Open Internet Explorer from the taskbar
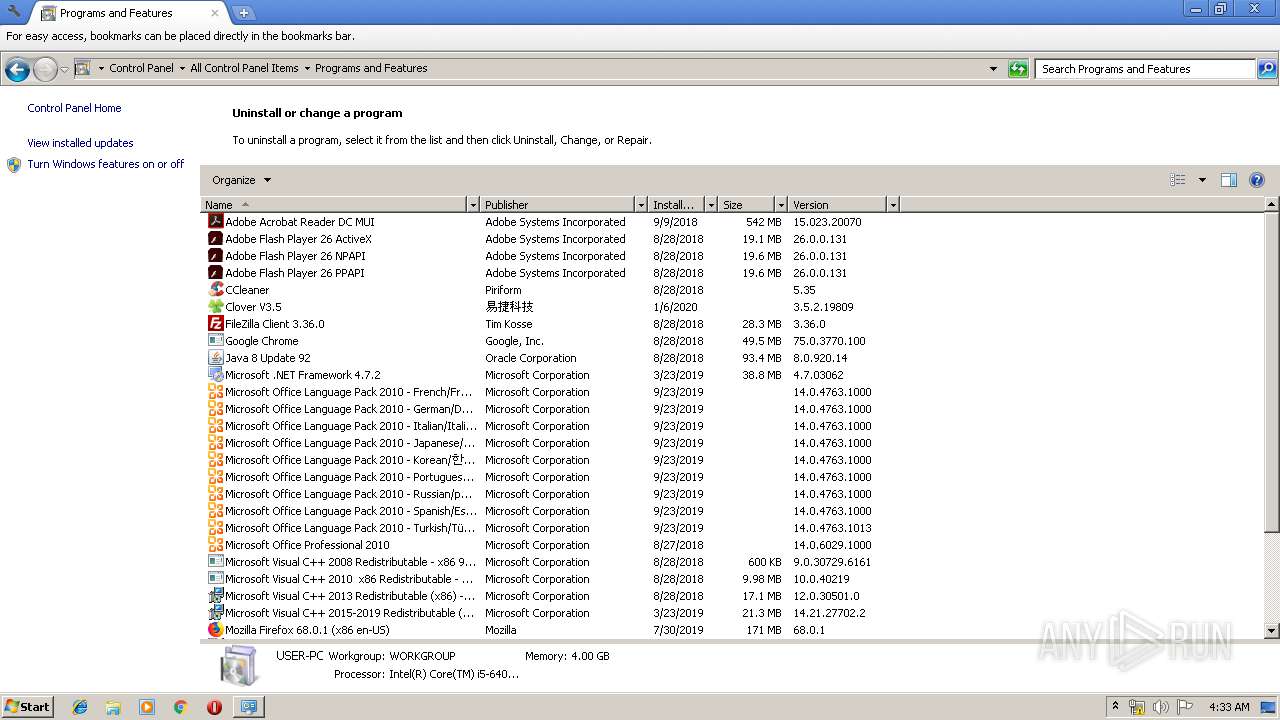The image size is (1280, 720). coord(80,707)
